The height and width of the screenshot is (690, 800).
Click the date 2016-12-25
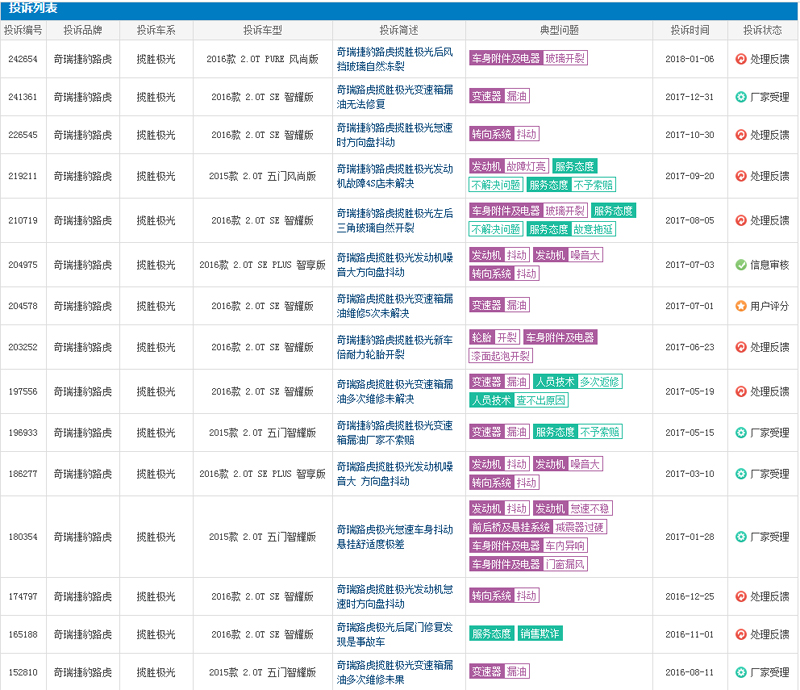(x=690, y=597)
